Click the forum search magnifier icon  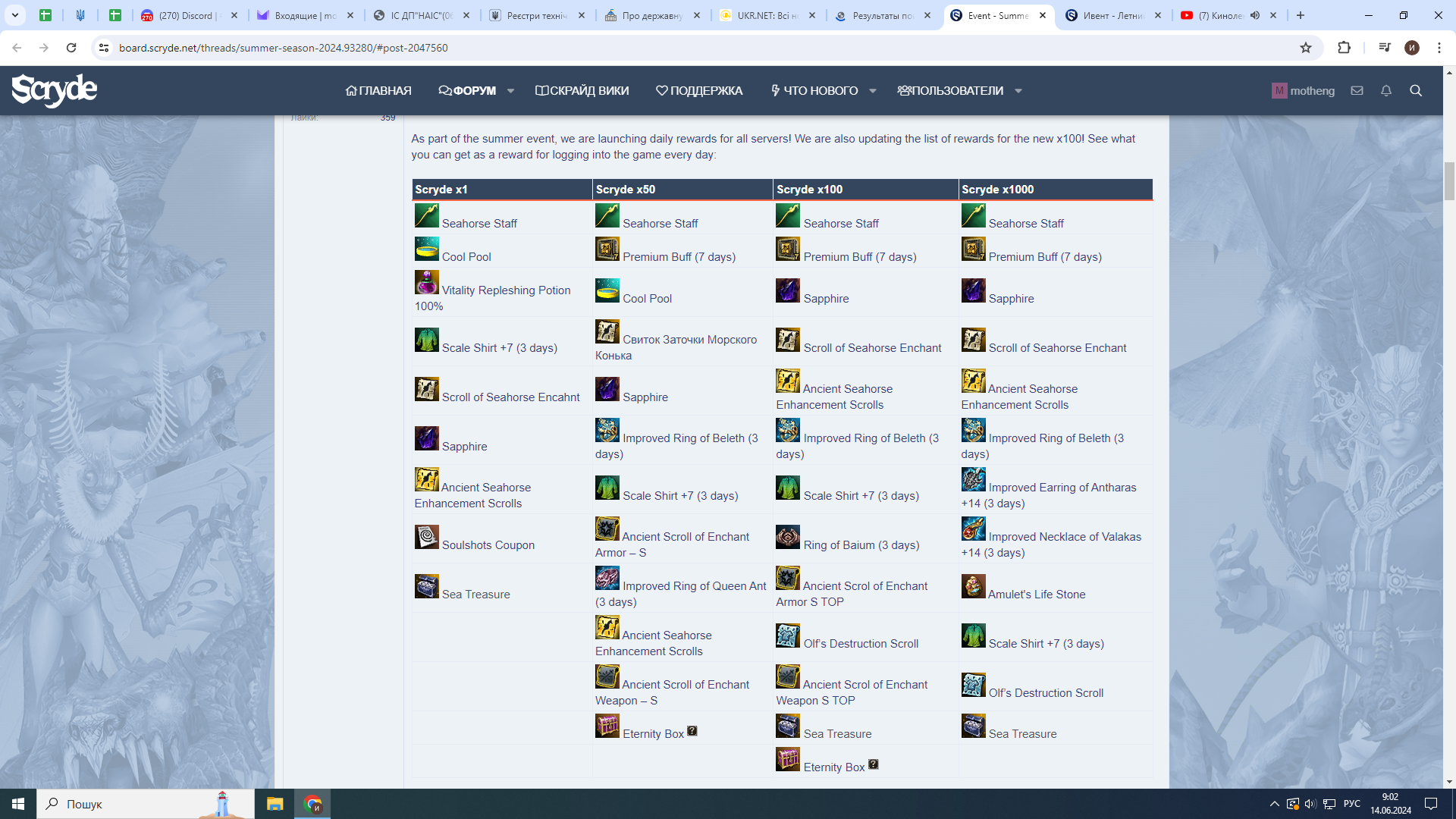click(x=1415, y=90)
